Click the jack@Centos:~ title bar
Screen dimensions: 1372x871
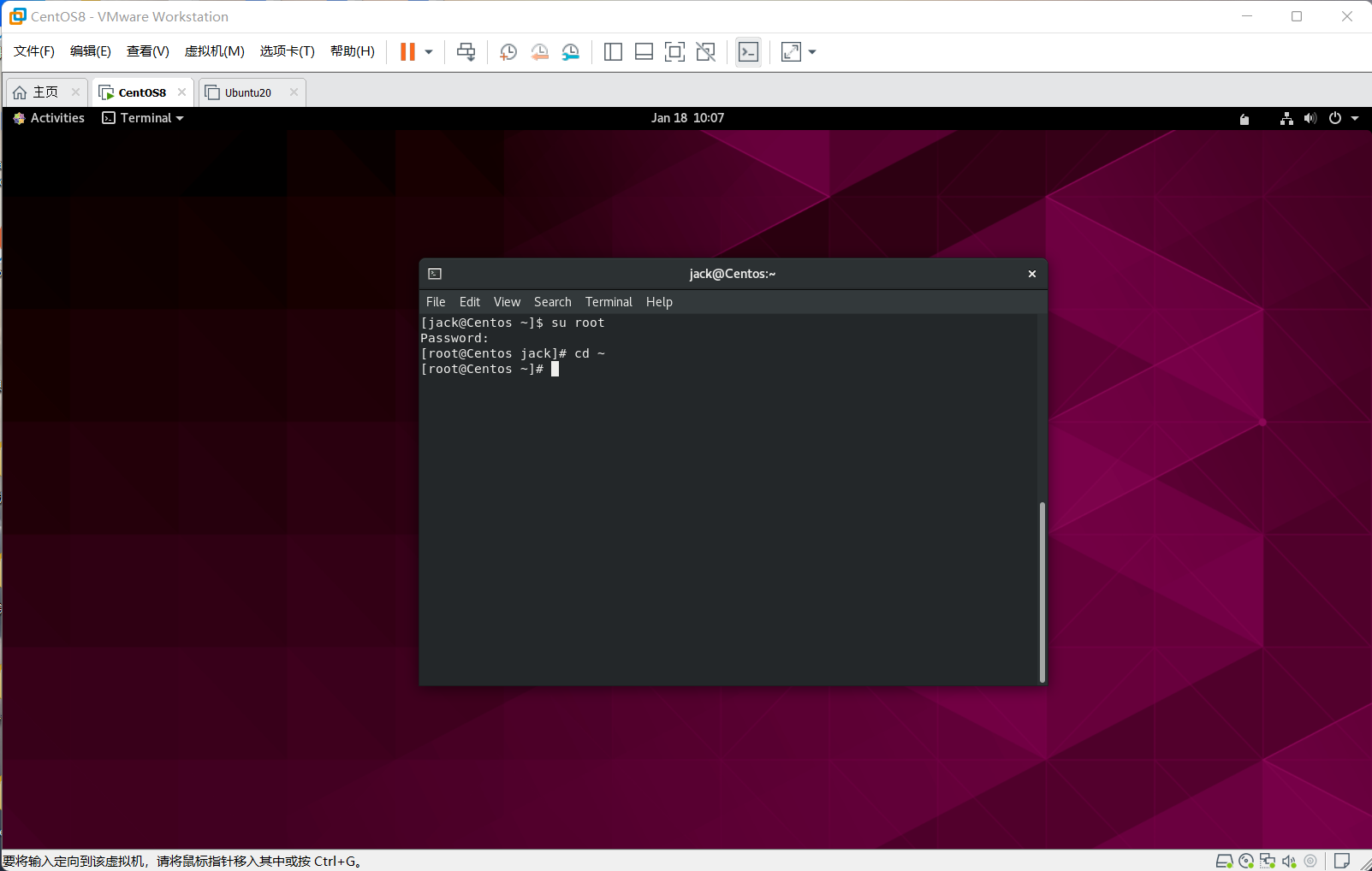coord(733,274)
